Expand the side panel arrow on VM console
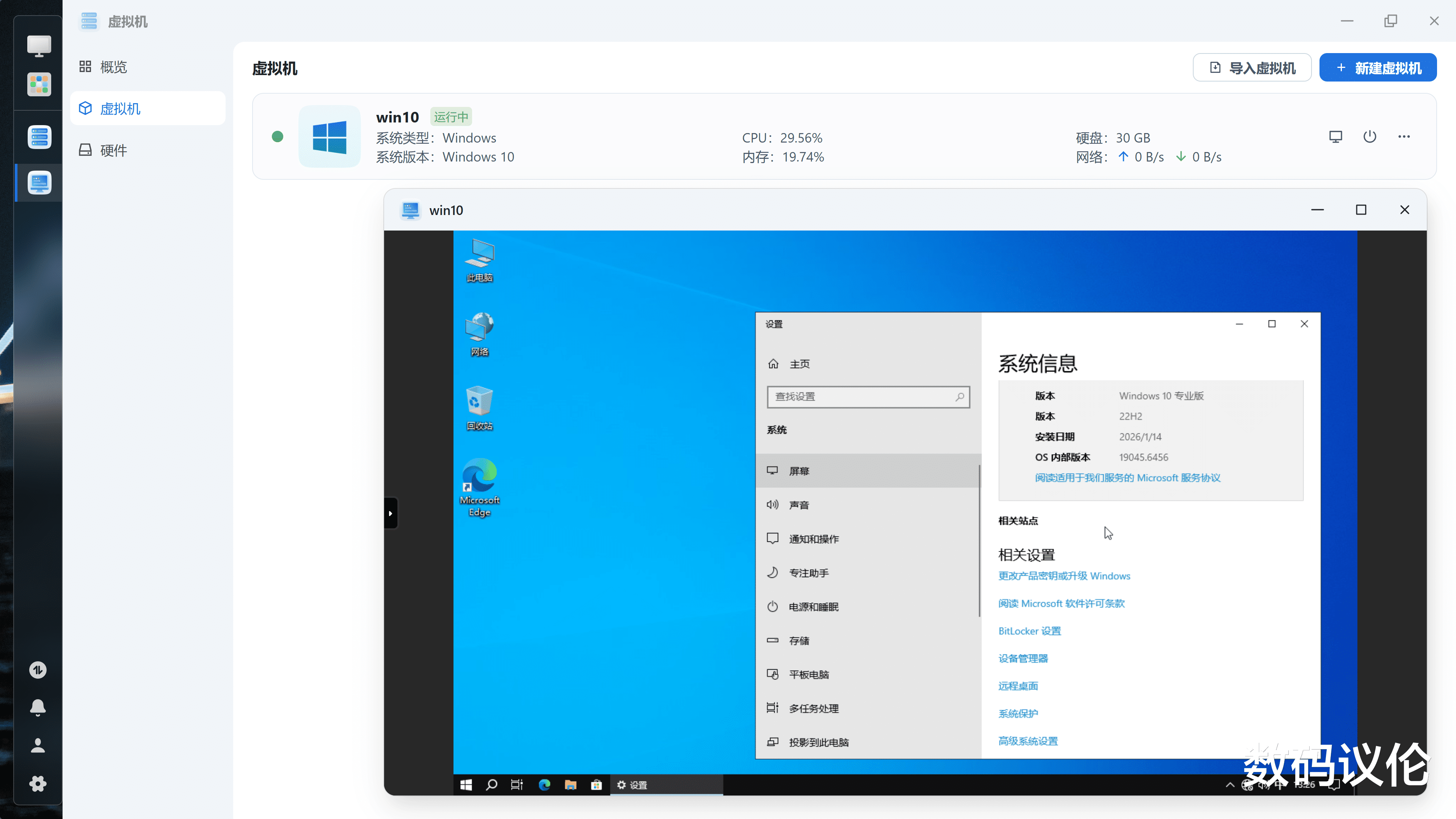1456x819 pixels. point(391,513)
